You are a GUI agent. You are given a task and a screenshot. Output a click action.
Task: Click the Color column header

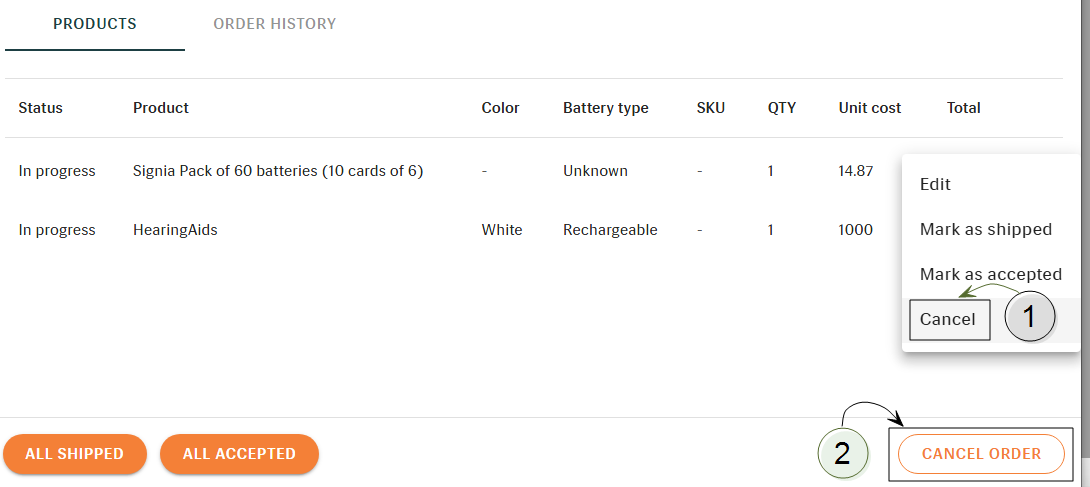[501, 108]
